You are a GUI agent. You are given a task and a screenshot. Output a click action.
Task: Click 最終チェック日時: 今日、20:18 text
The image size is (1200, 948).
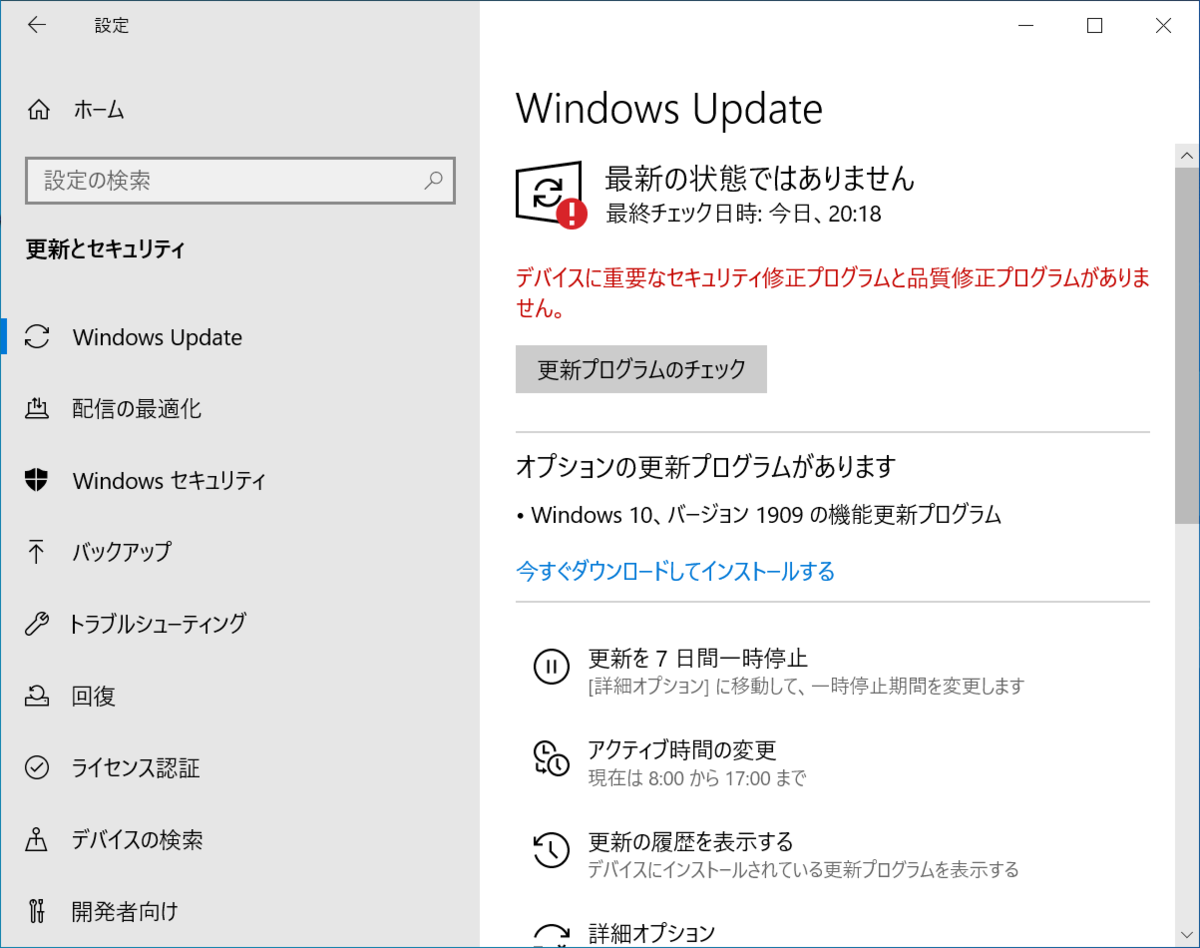[x=743, y=213]
